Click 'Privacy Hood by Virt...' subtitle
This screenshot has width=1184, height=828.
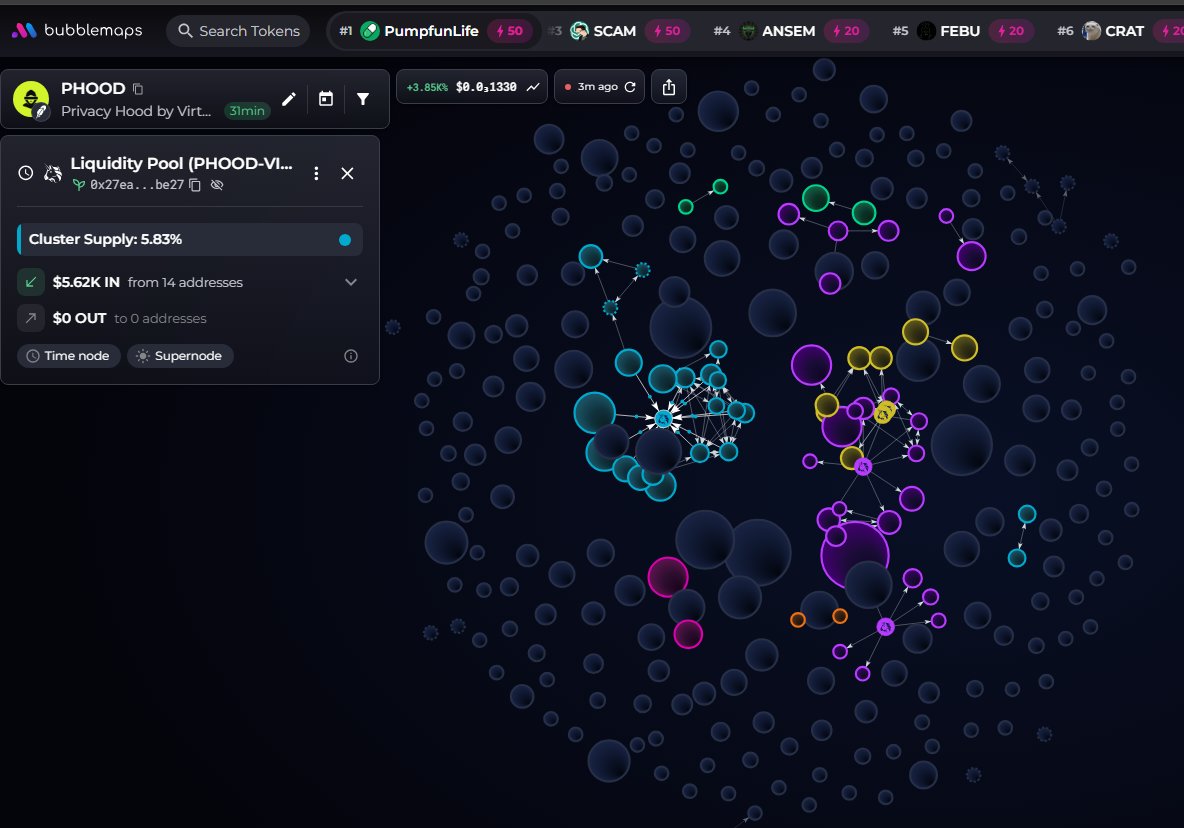[x=136, y=111]
